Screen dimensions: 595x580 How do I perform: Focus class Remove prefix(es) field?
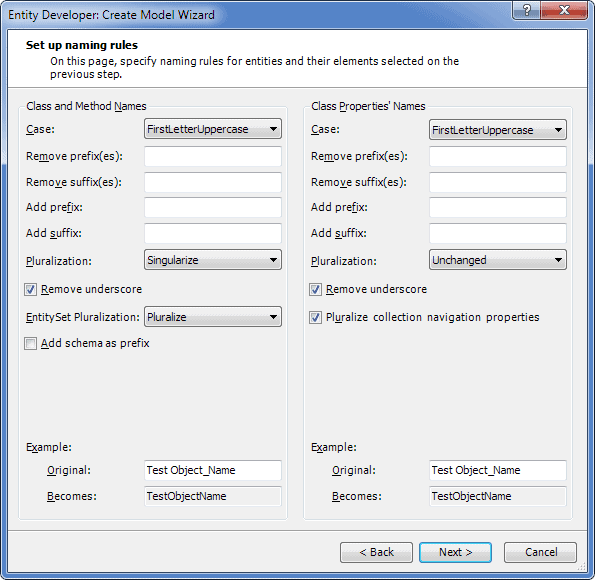[213, 156]
